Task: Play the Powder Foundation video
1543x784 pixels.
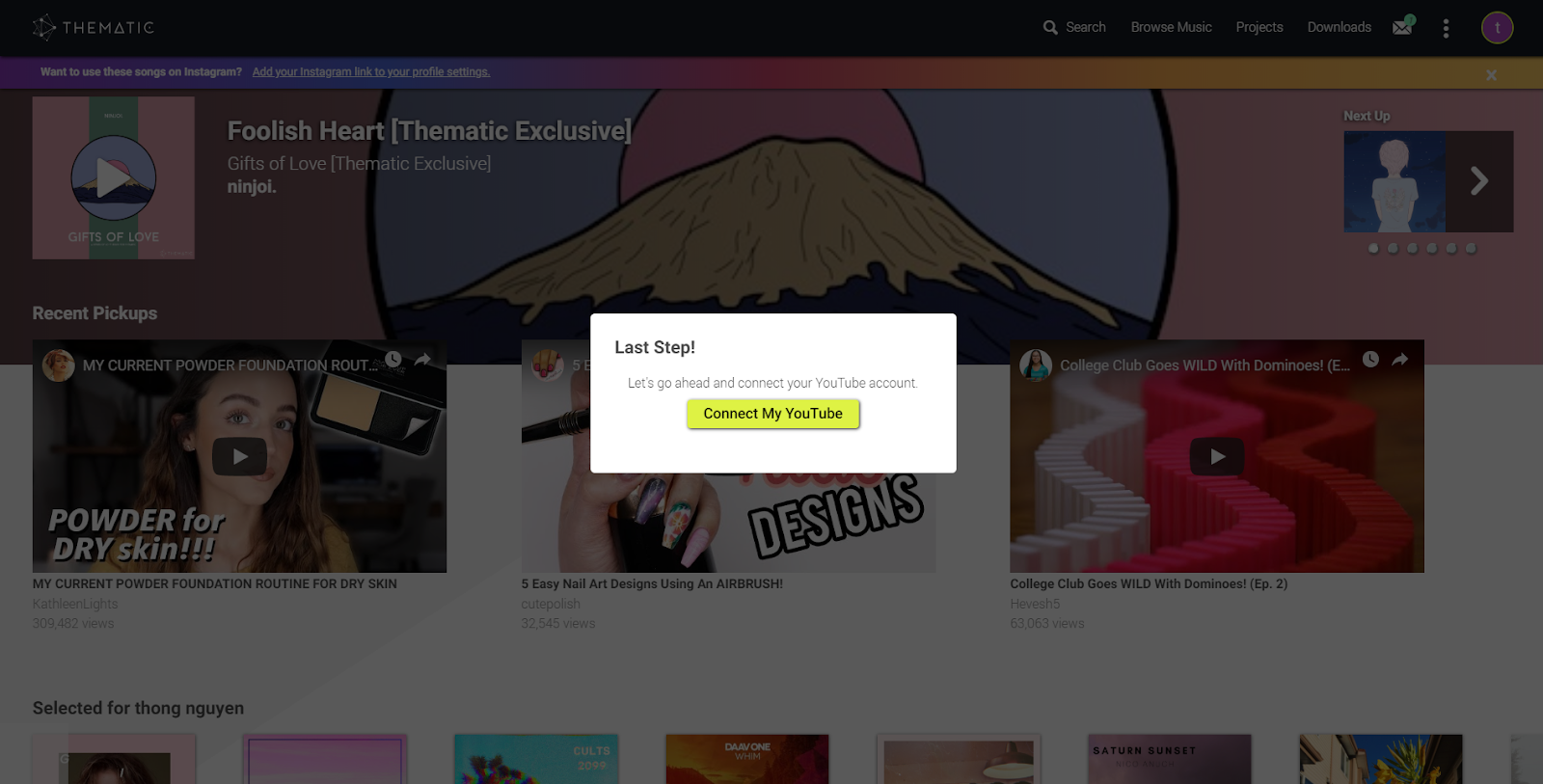Action: (x=239, y=456)
